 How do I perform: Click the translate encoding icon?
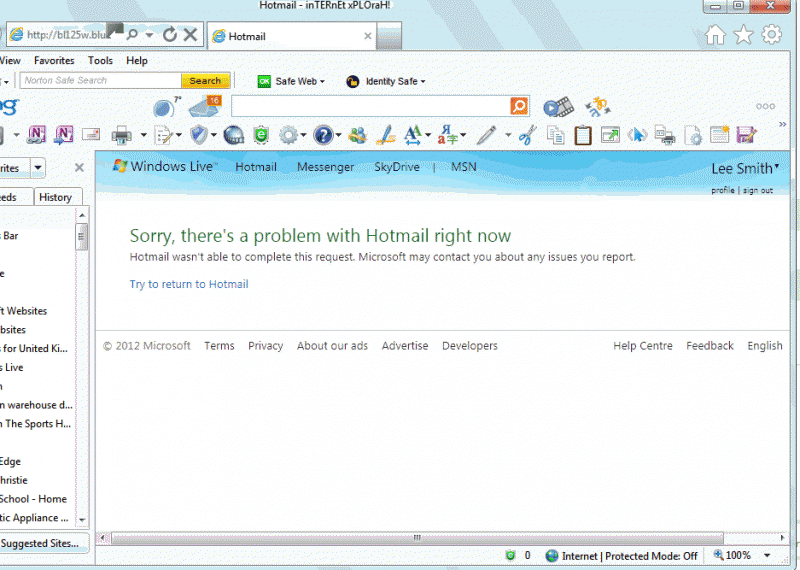(447, 136)
